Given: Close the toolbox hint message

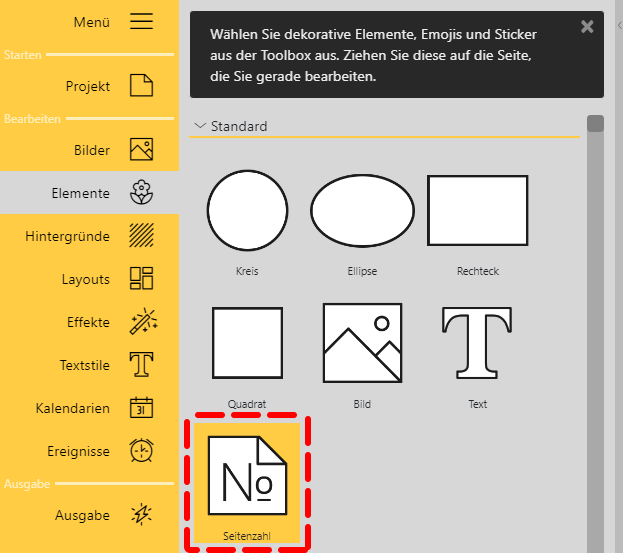Looking at the screenshot, I should click(x=587, y=27).
